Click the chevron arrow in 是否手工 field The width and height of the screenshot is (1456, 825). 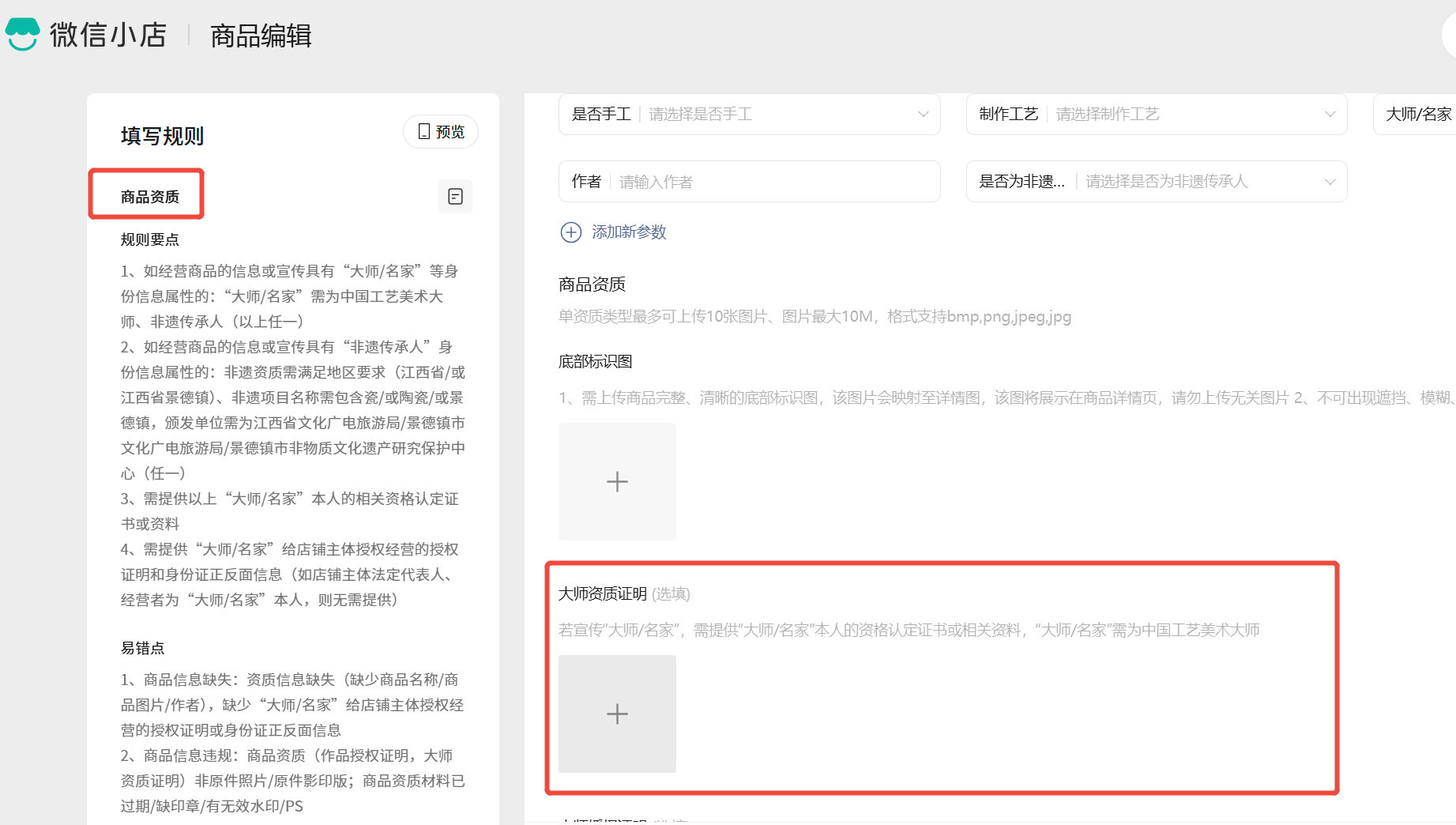click(923, 115)
